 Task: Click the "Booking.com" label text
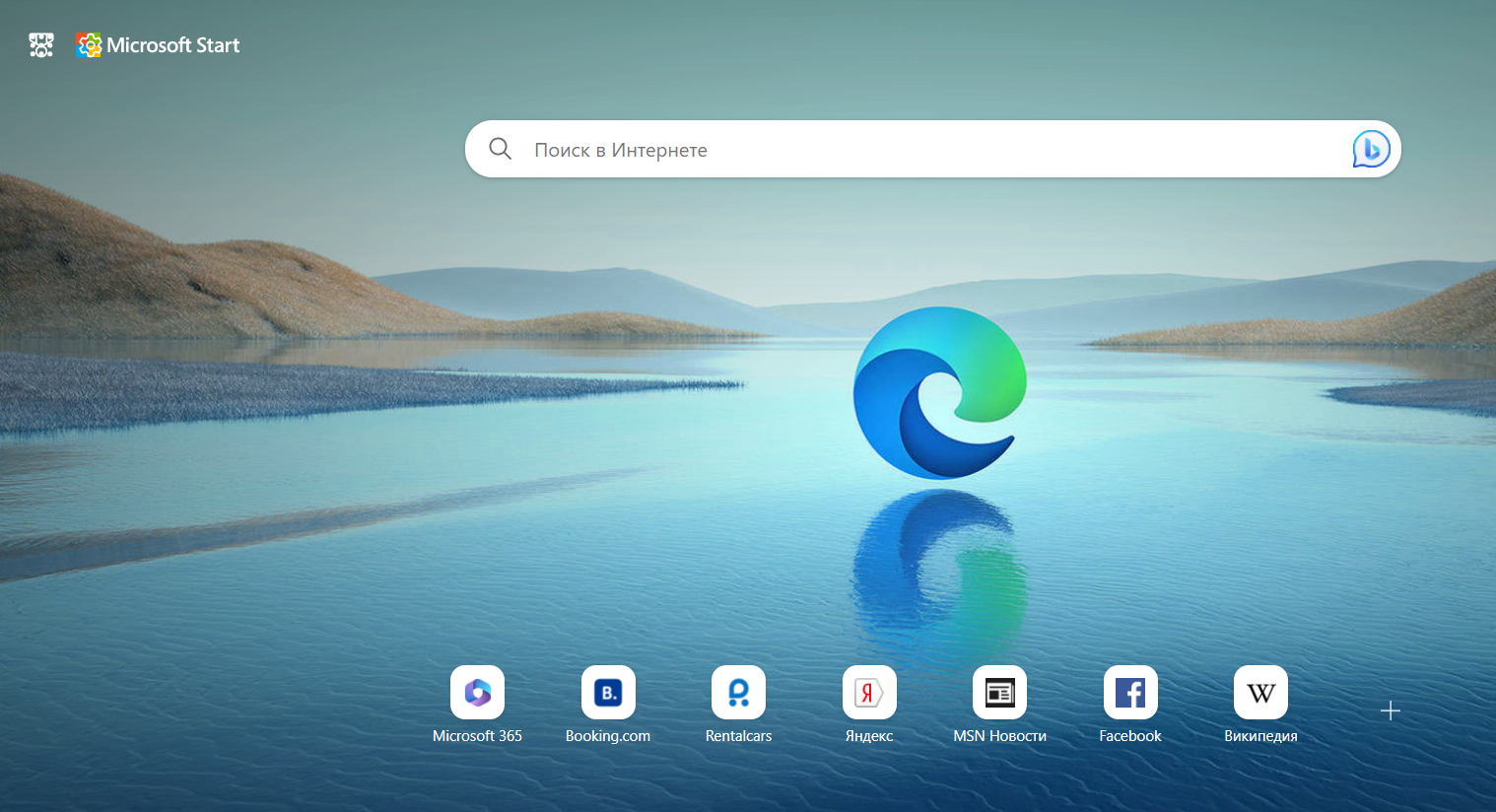608,736
